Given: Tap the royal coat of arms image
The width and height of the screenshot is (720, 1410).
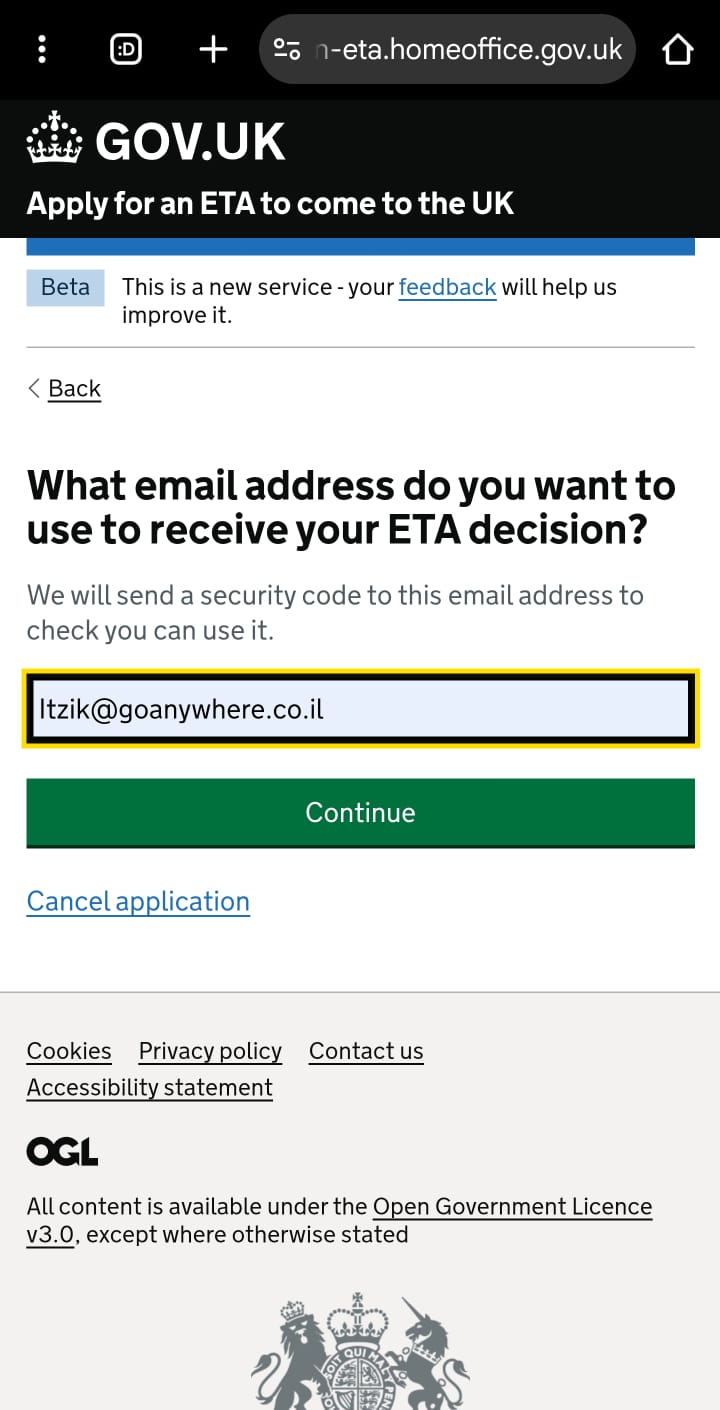Looking at the screenshot, I should pyautogui.click(x=360, y=1350).
